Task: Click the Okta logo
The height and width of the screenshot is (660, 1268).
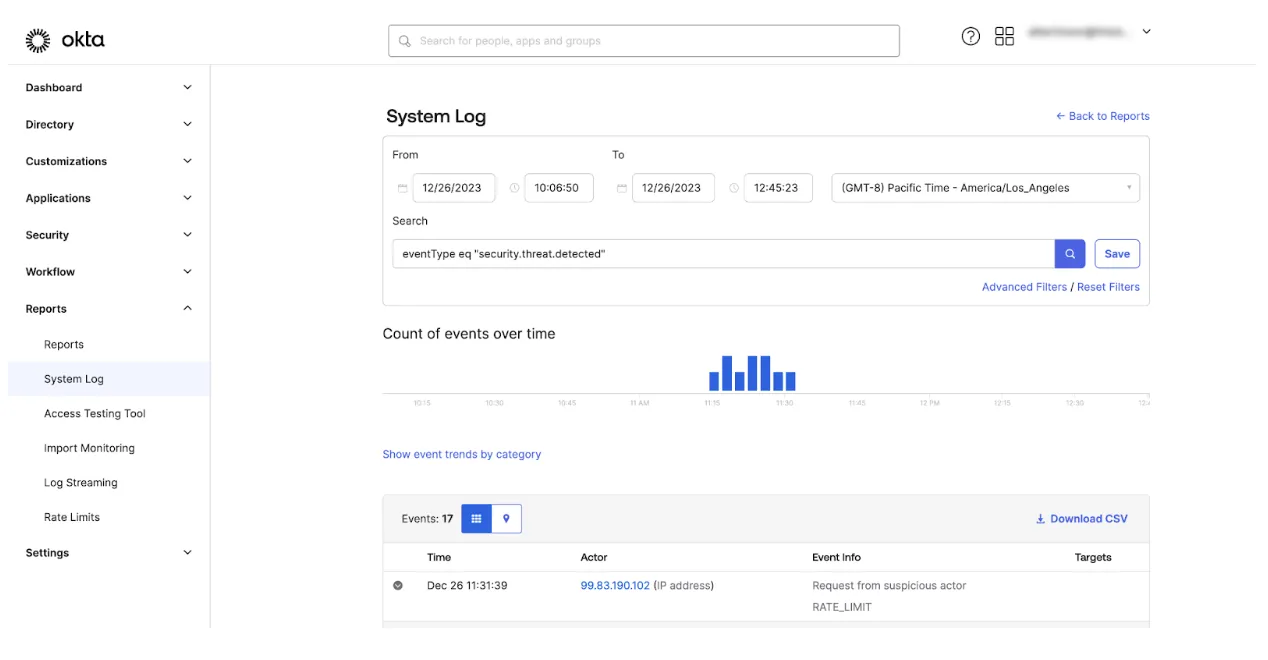Action: (65, 39)
